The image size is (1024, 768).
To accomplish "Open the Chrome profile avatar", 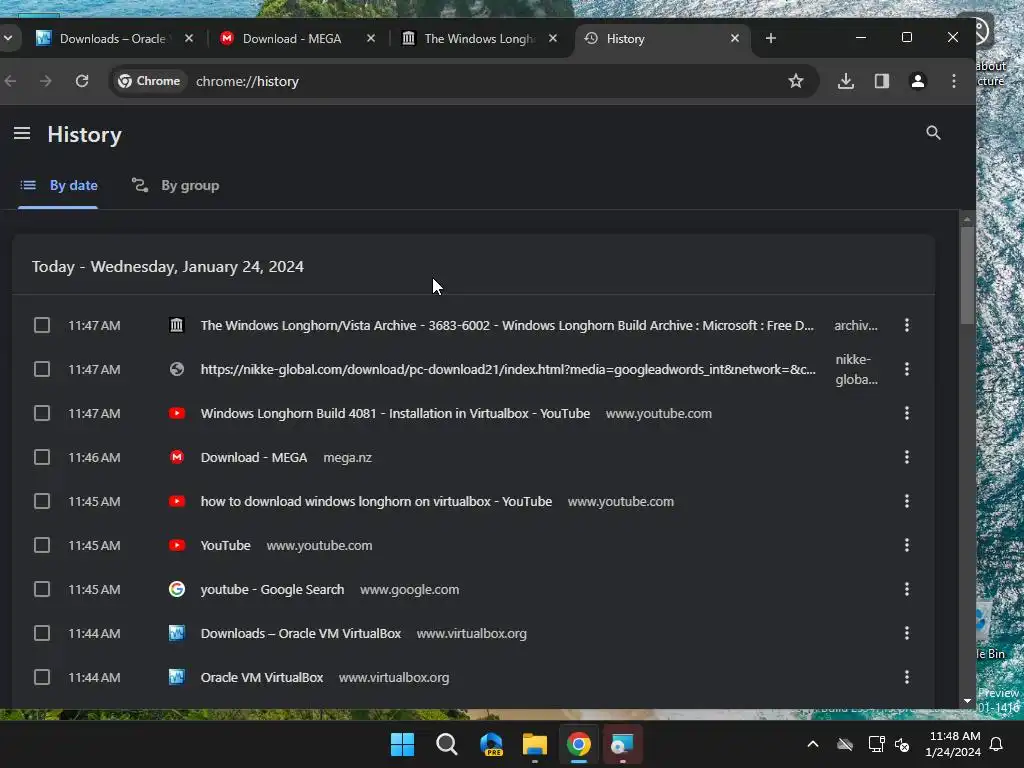I will [x=918, y=81].
